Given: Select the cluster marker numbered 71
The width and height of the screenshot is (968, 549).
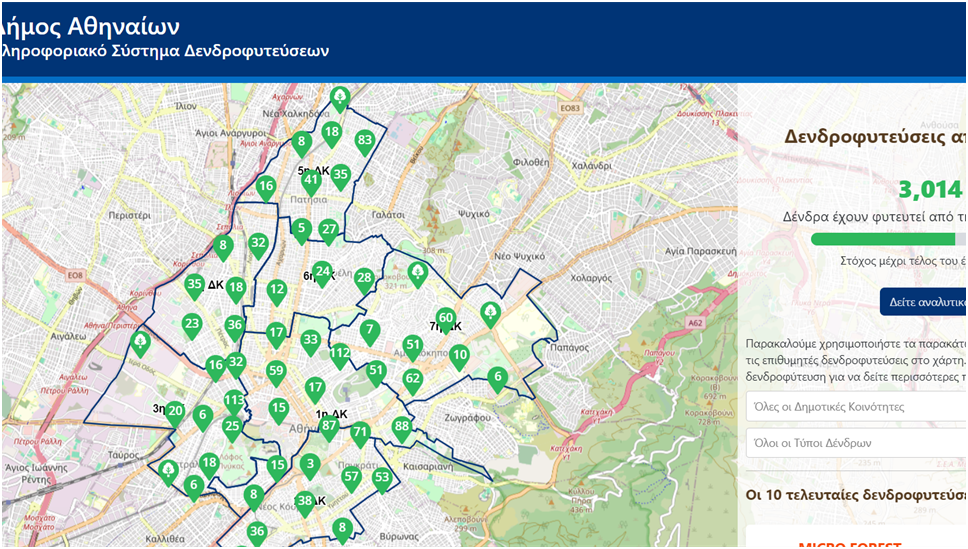Looking at the screenshot, I should coord(360,432).
